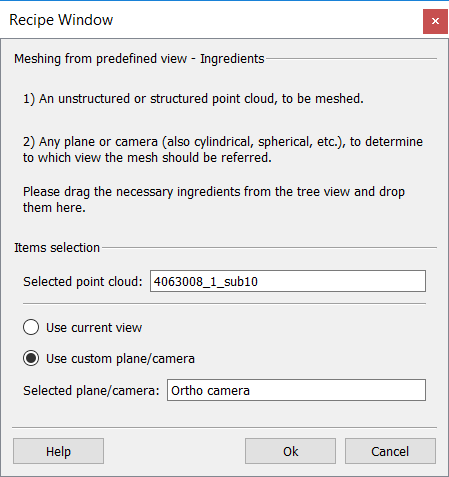The image size is (449, 477).
Task: Focus the Selected plane/camera input field
Action: (296, 390)
